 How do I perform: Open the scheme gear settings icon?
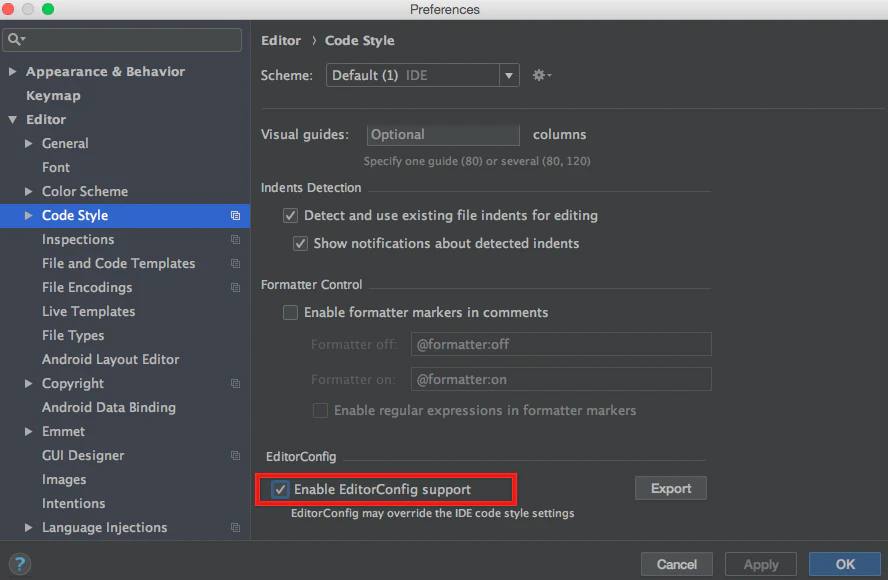(541, 75)
